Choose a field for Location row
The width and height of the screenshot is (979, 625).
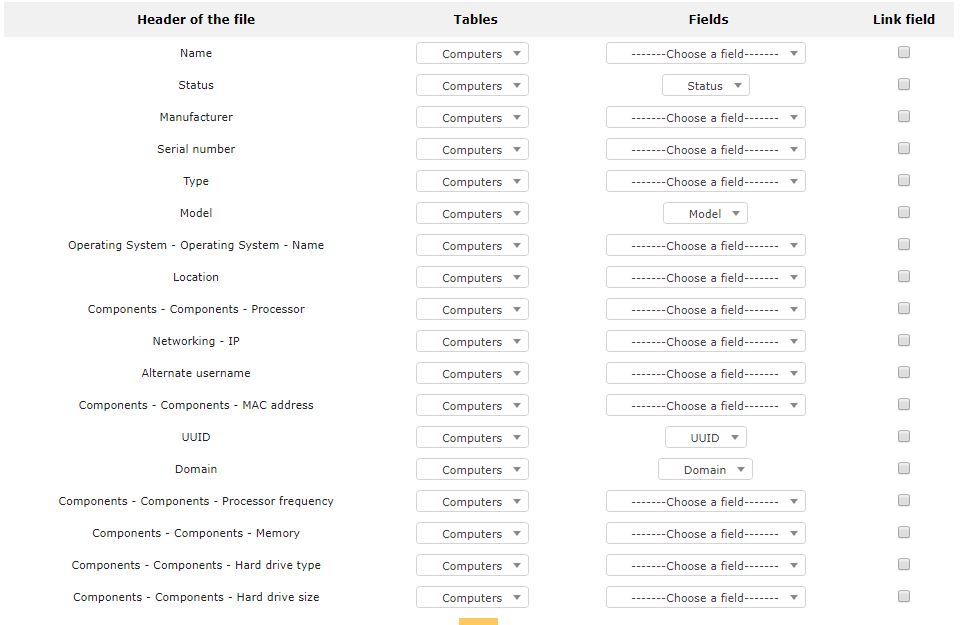point(706,278)
